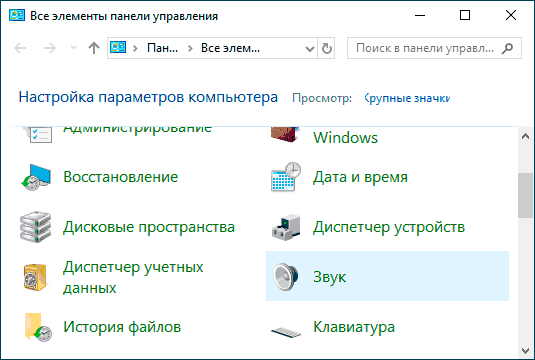
Task: Click the Дата и время calendar icon
Action: click(286, 177)
